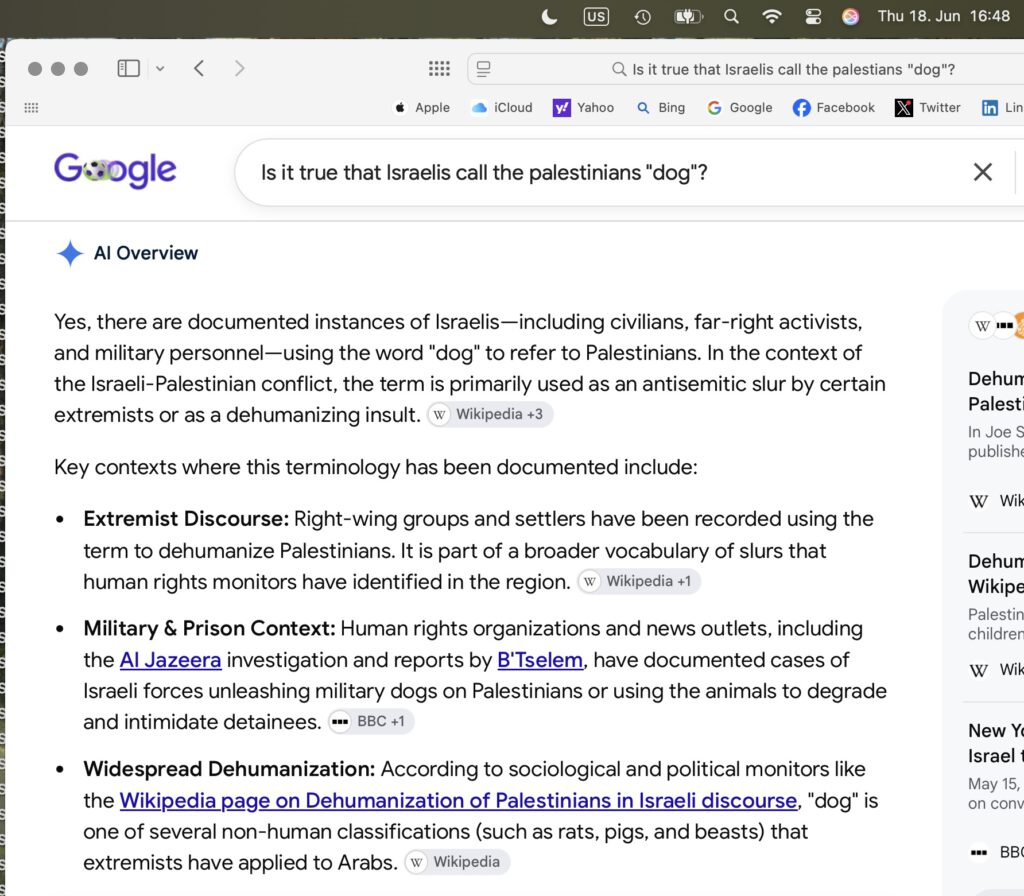Follow the B'Tselem link
The image size is (1024, 896).
(x=539, y=660)
